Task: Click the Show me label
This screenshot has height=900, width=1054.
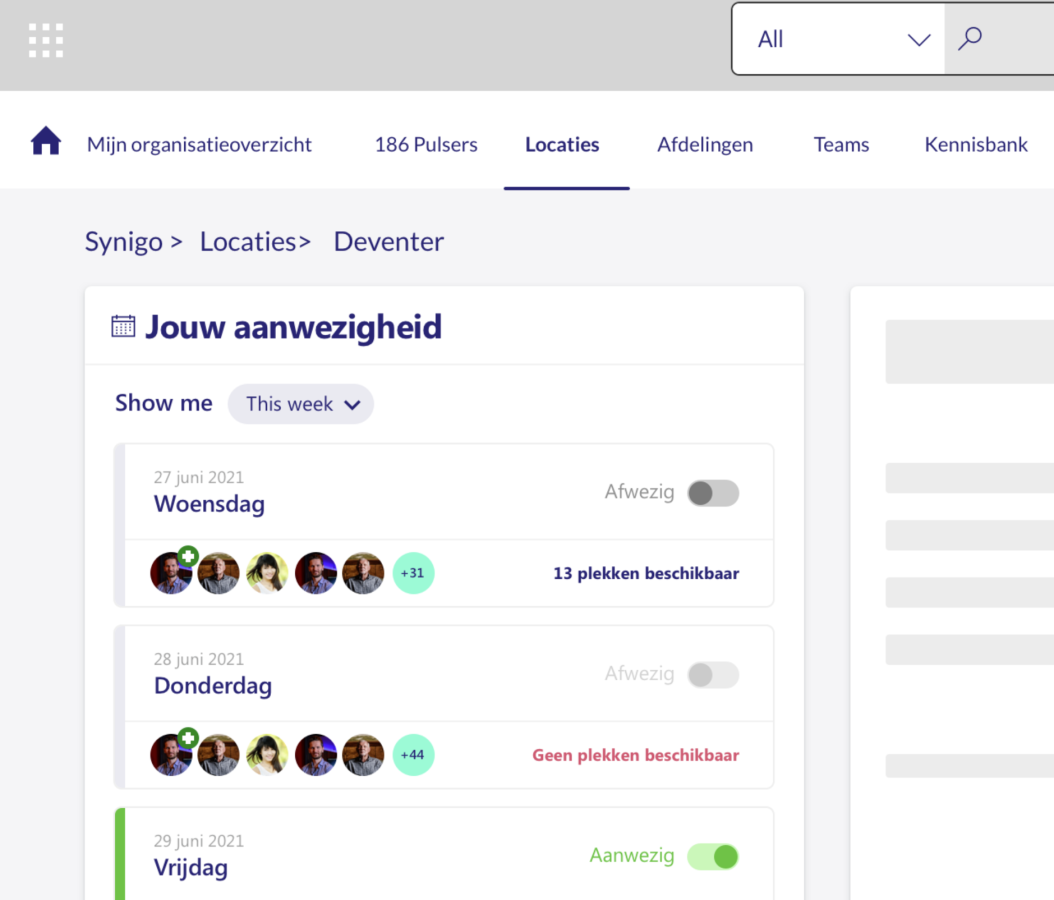Action: click(x=164, y=403)
